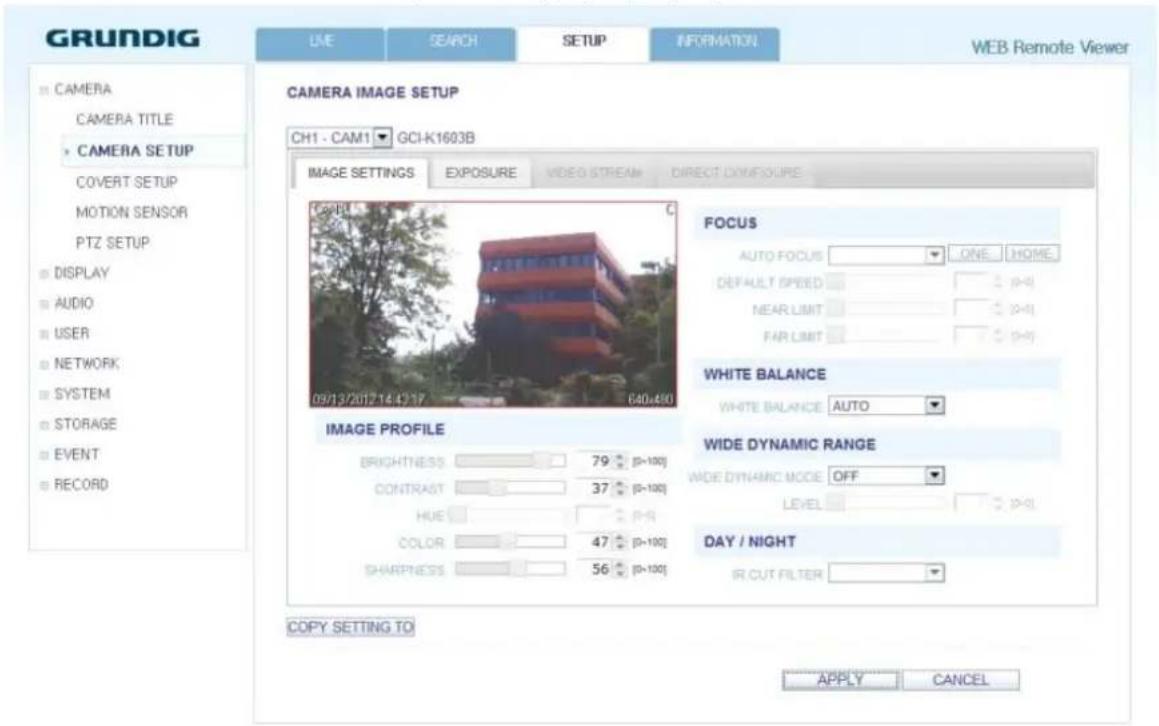Viewport: 1159px width, 726px height.
Task: Open COVERT SETUP page
Action: tap(126, 182)
